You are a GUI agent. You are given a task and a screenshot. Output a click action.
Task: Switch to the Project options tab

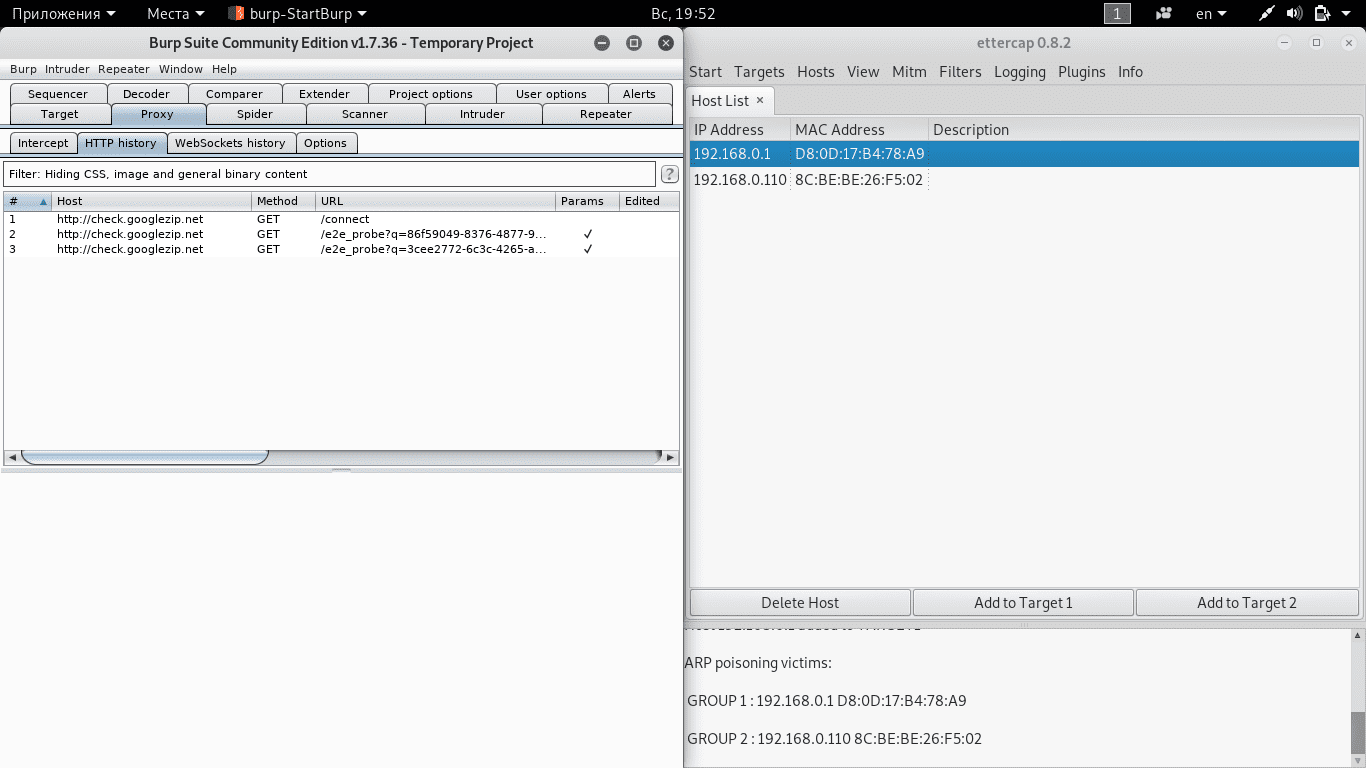(431, 94)
